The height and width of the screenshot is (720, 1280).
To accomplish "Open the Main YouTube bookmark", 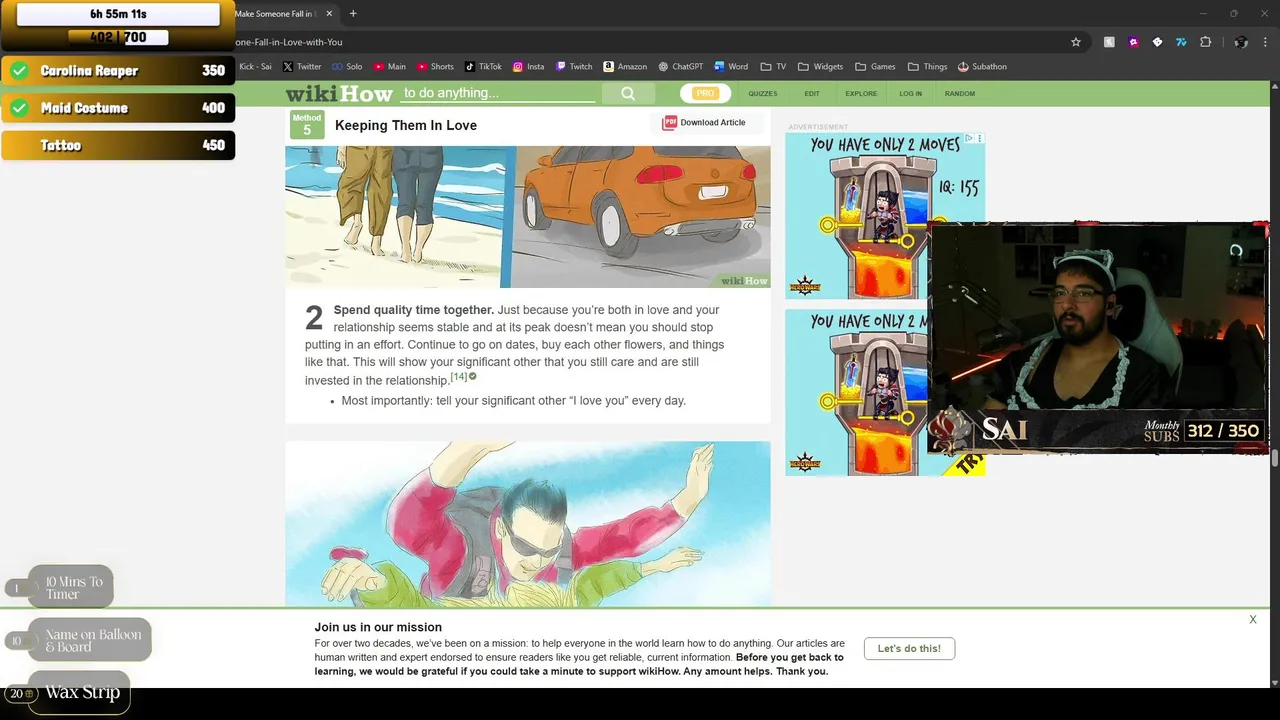I will pos(390,67).
